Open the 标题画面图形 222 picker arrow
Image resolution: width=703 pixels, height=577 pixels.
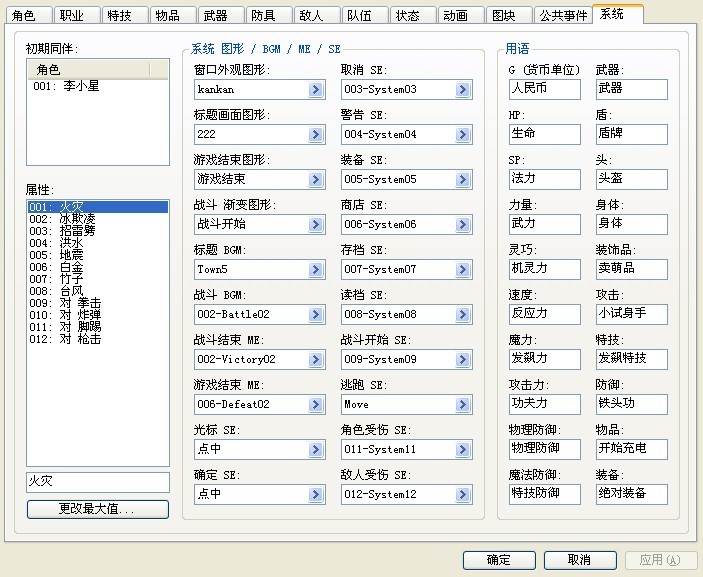[x=316, y=134]
